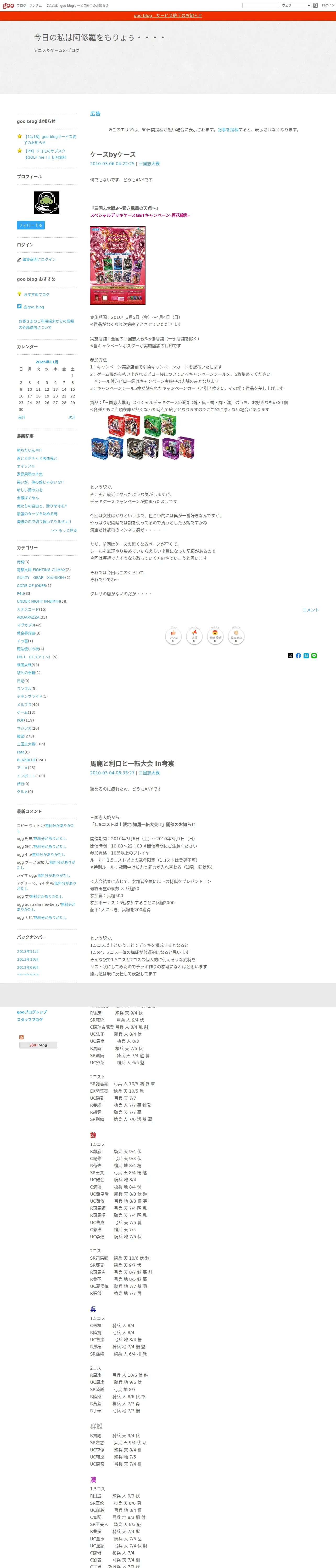Open the back number 2013年11月
Viewport: 336px width, 1568px height.
click(27, 952)
